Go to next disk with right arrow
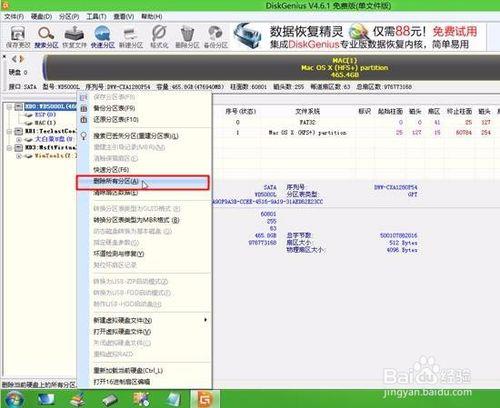Image resolution: width=500 pixels, height=408 pixels. 22,59
